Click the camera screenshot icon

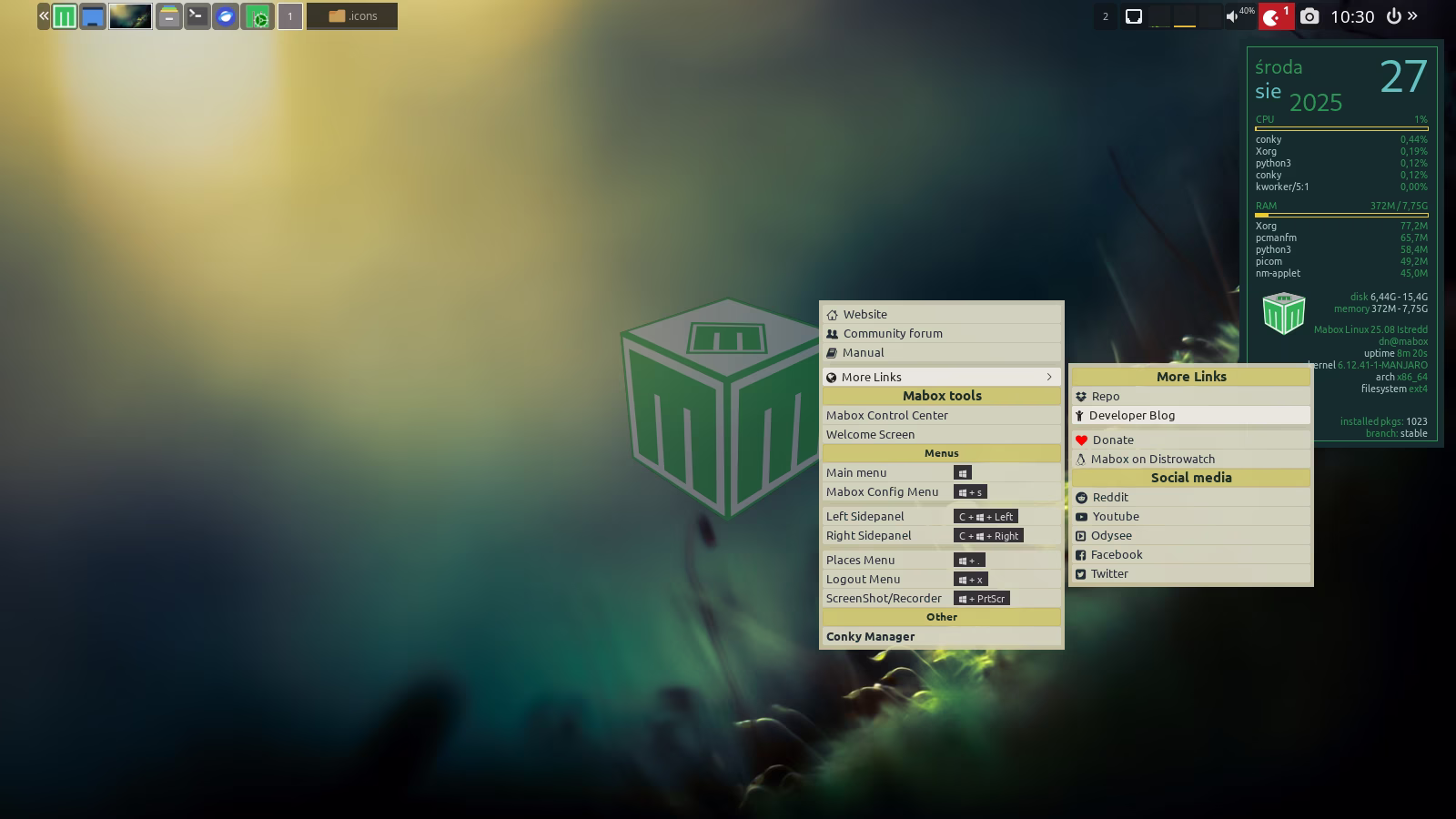pos(1309,16)
